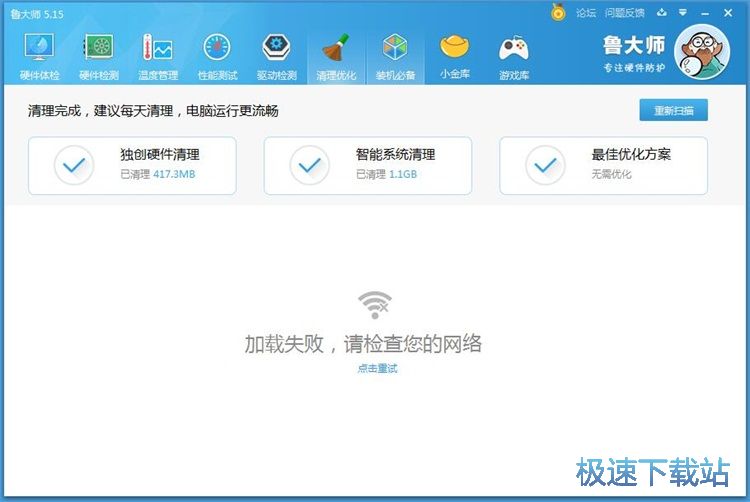
Task: Click the 无需优化 status text
Action: pos(611,174)
